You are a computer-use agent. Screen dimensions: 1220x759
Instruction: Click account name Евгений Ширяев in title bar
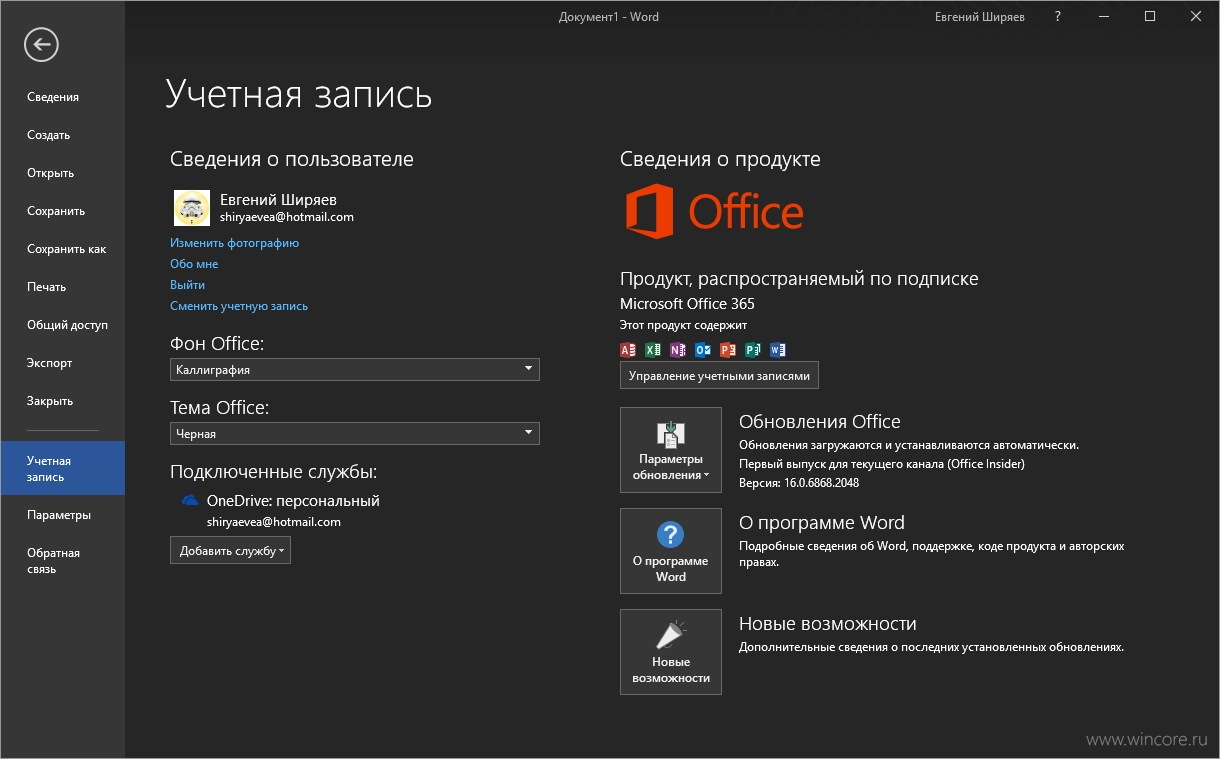click(979, 17)
